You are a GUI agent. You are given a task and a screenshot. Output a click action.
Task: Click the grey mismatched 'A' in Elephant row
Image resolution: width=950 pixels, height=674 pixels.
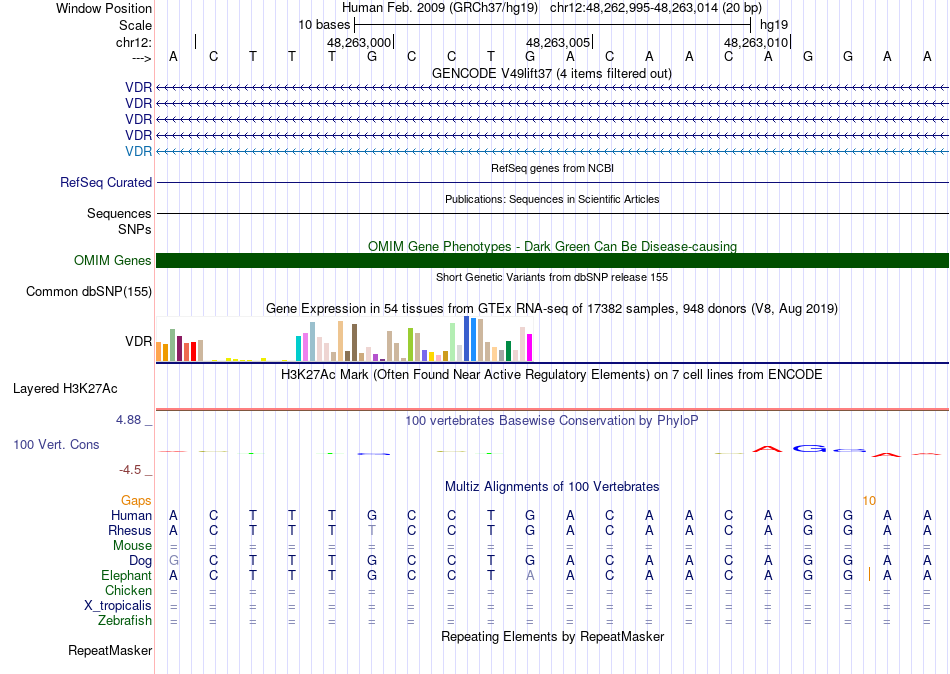point(530,576)
